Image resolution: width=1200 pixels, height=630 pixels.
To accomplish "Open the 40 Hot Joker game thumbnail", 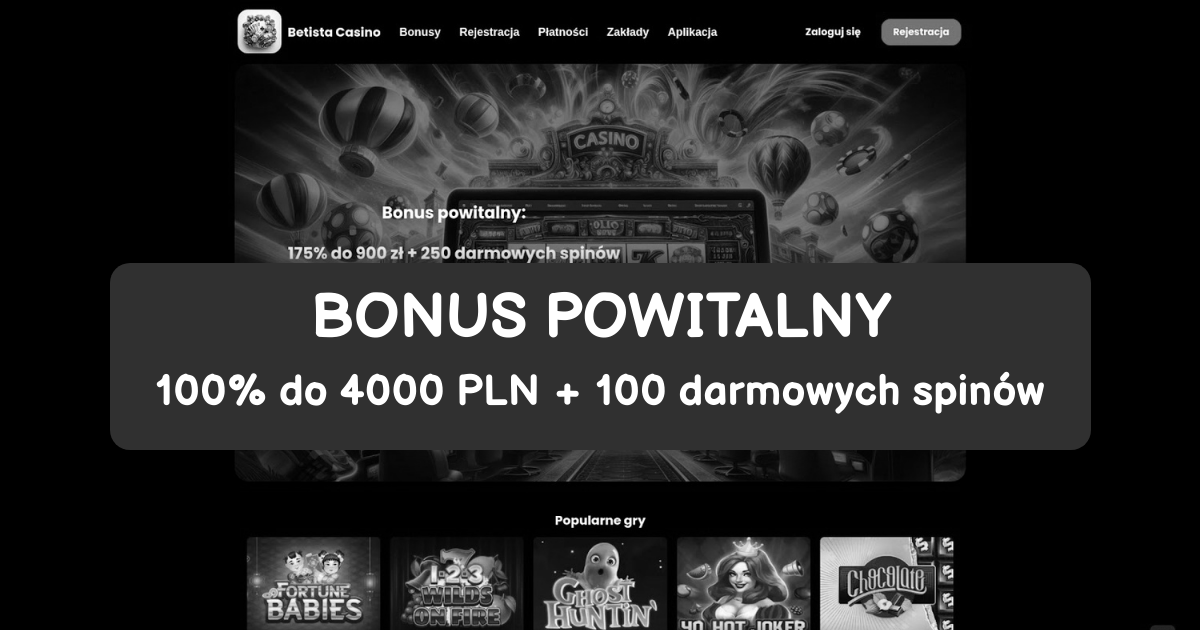I will pyautogui.click(x=743, y=583).
